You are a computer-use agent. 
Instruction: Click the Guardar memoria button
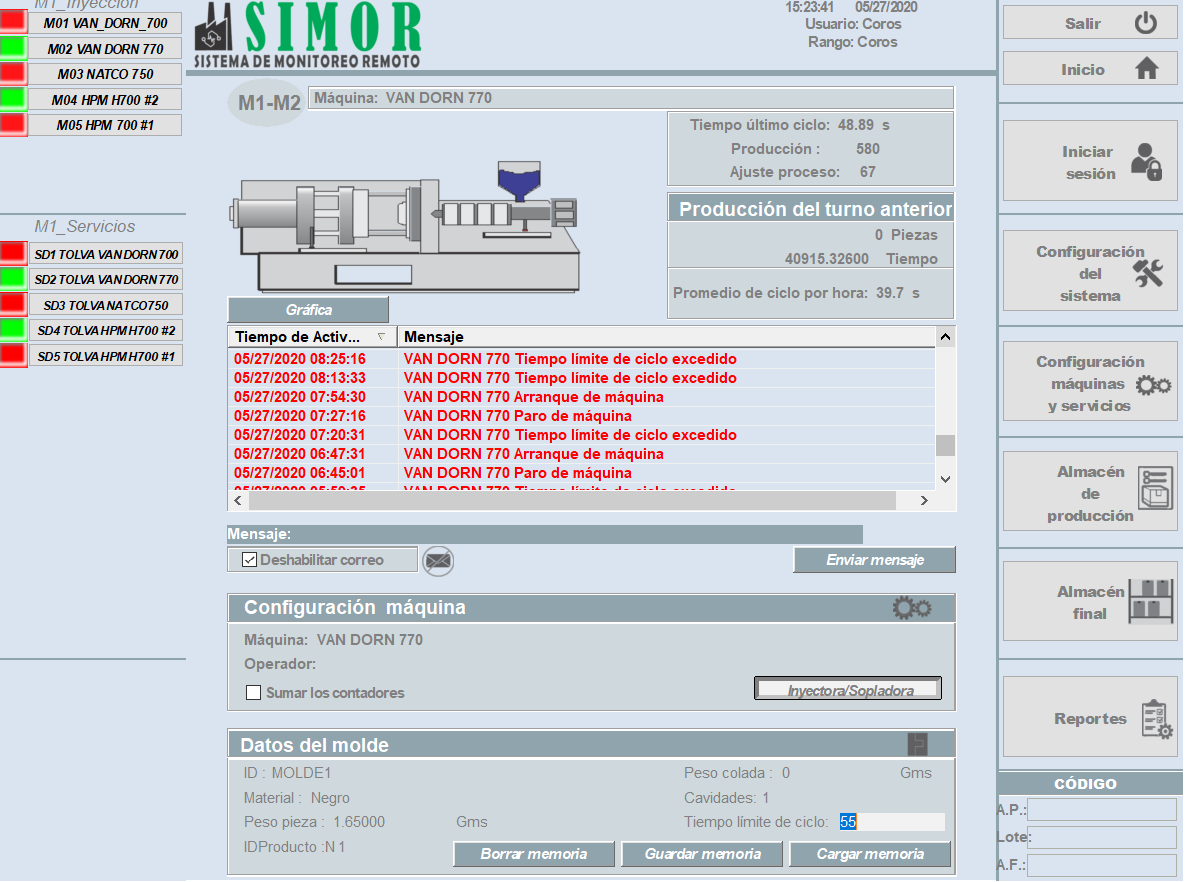pyautogui.click(x=702, y=854)
